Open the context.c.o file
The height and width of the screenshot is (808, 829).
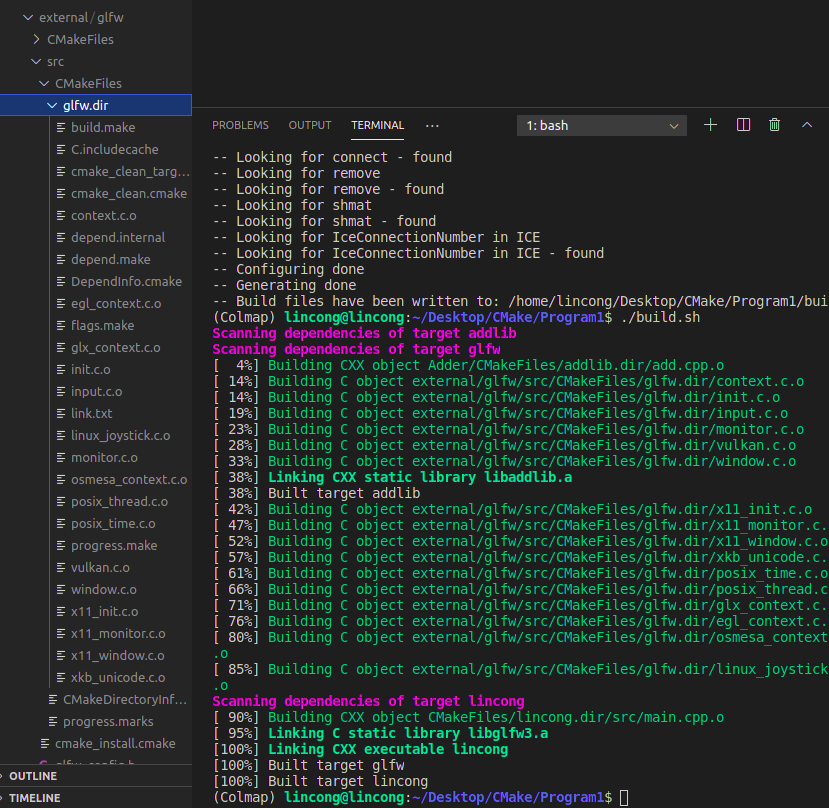[x=104, y=216]
